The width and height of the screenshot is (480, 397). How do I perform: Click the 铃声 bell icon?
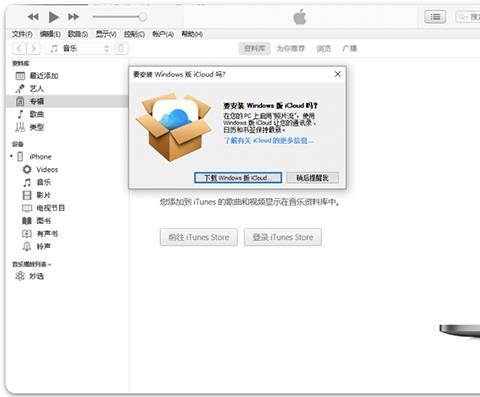pos(27,247)
